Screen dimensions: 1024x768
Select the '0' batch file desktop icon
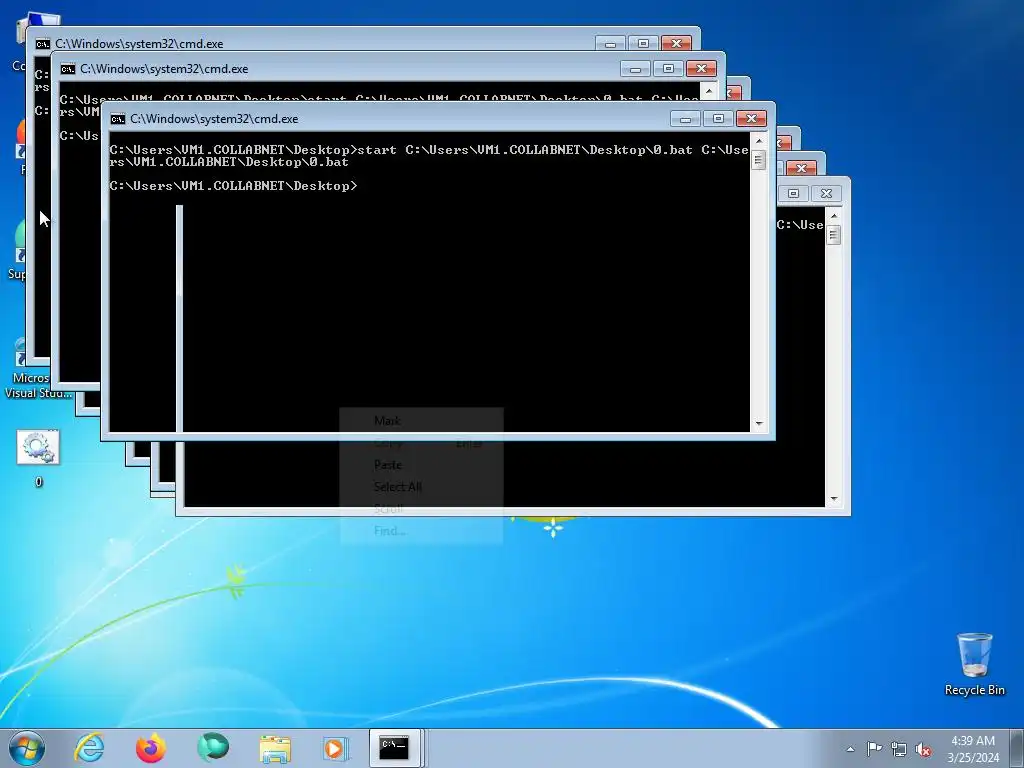(x=38, y=458)
